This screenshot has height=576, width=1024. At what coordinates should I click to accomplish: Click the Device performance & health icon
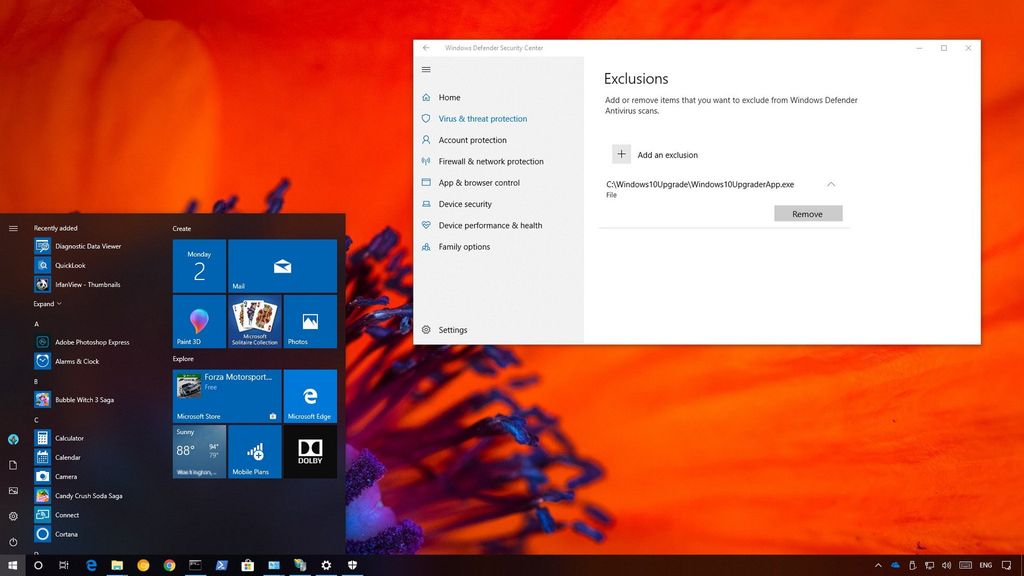tap(425, 225)
